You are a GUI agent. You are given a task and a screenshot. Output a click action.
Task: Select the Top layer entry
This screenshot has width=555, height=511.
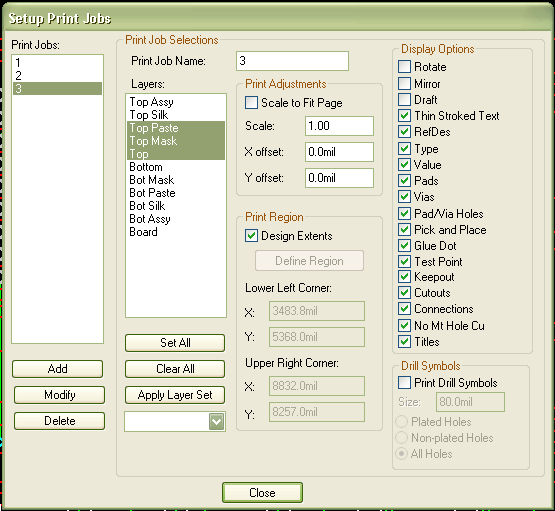click(x=176, y=154)
